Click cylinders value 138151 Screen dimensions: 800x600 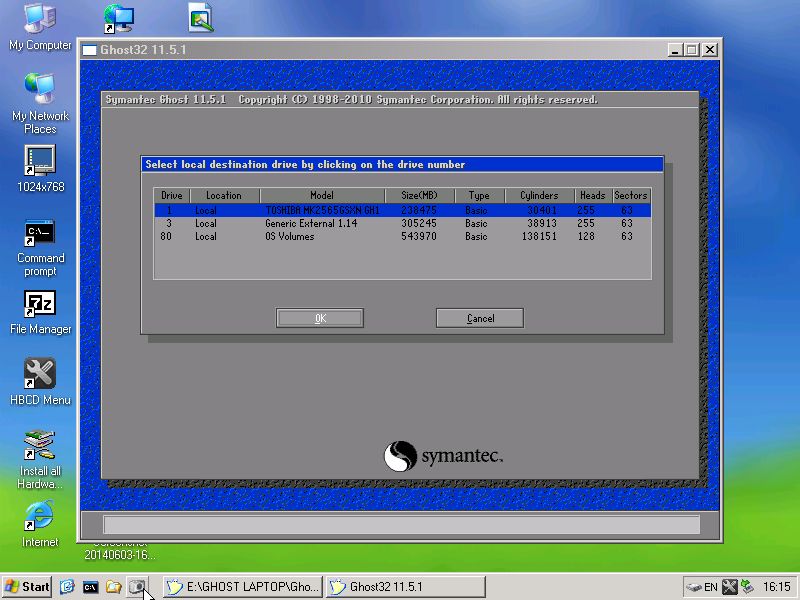tap(539, 236)
